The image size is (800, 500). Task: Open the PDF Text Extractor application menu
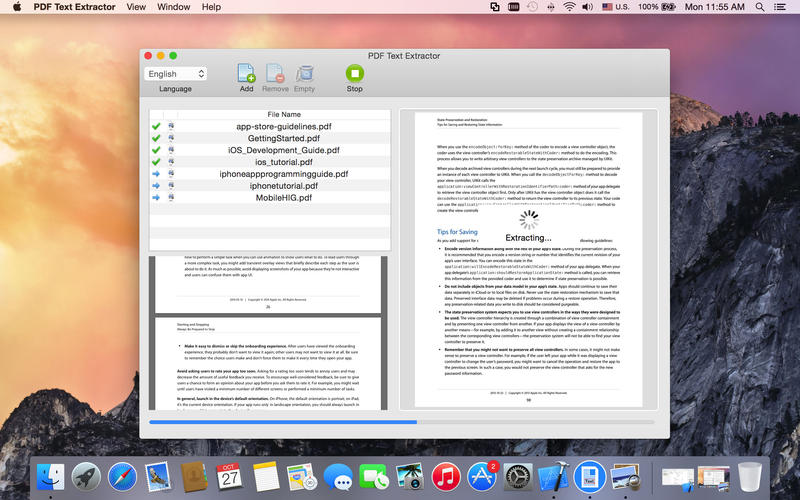[74, 7]
